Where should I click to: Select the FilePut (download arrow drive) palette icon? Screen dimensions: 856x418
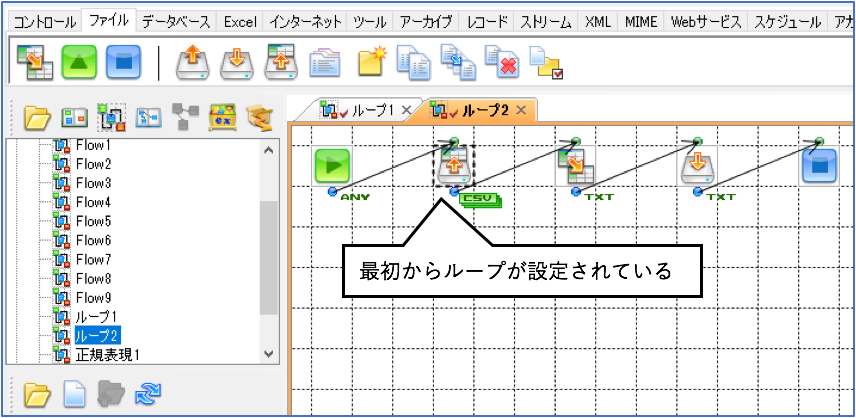237,64
